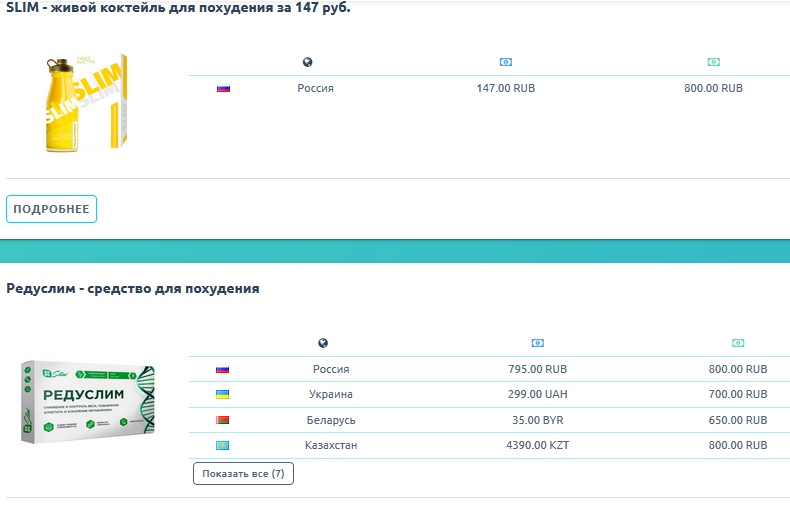
Task: Click the blue banknote icon in the SLIM table
Action: coord(506,62)
